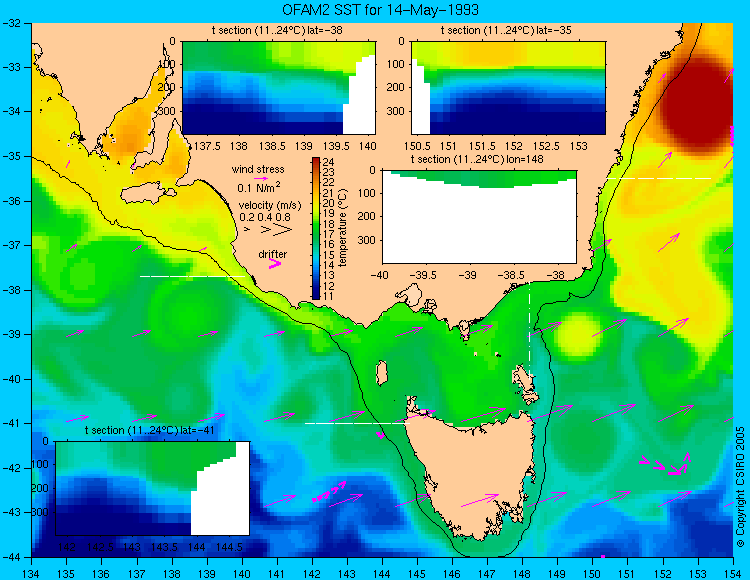The width and height of the screenshot is (750, 580).
Task: Click the '-38' main map latitude axis label
Action: coord(11,290)
